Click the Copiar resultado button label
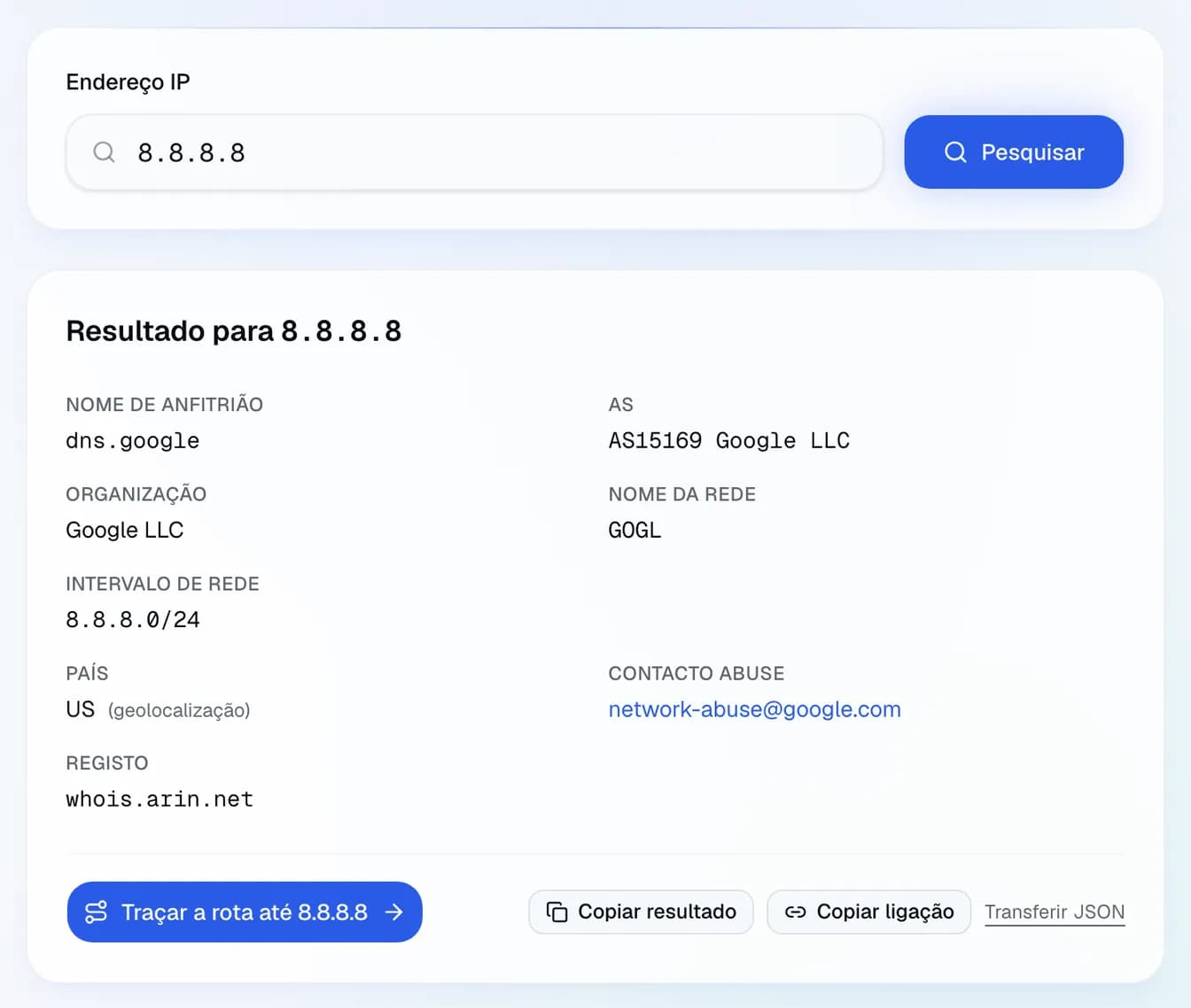Screen dimensions: 1191x1008 click(657, 911)
